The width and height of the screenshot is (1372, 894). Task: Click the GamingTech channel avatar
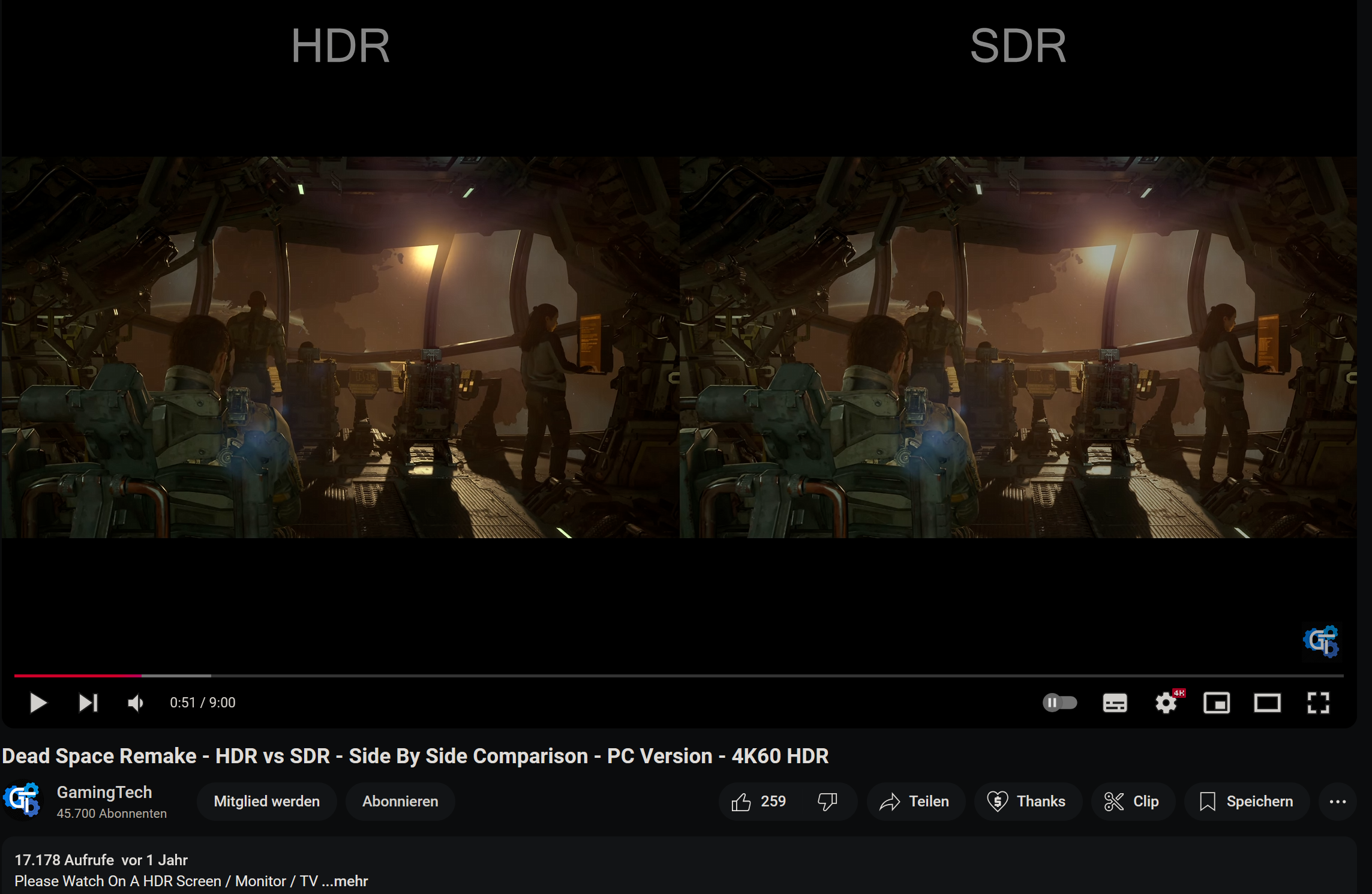(22, 800)
